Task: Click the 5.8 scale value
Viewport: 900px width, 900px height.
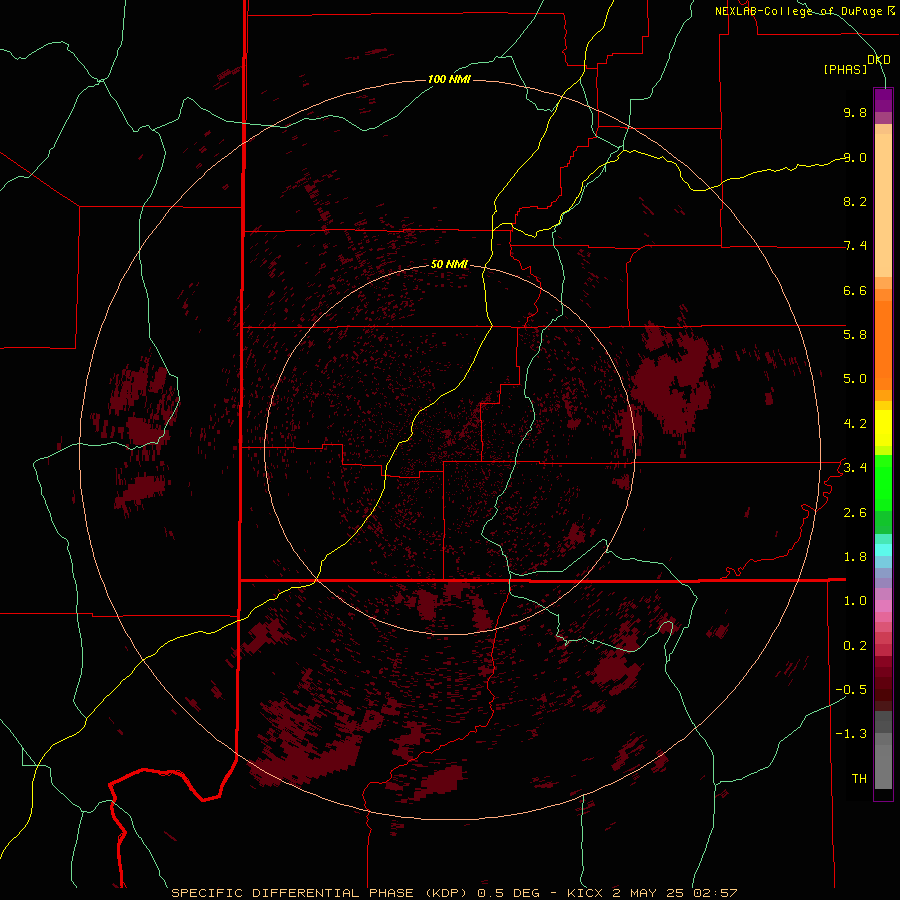Action: pyautogui.click(x=855, y=334)
